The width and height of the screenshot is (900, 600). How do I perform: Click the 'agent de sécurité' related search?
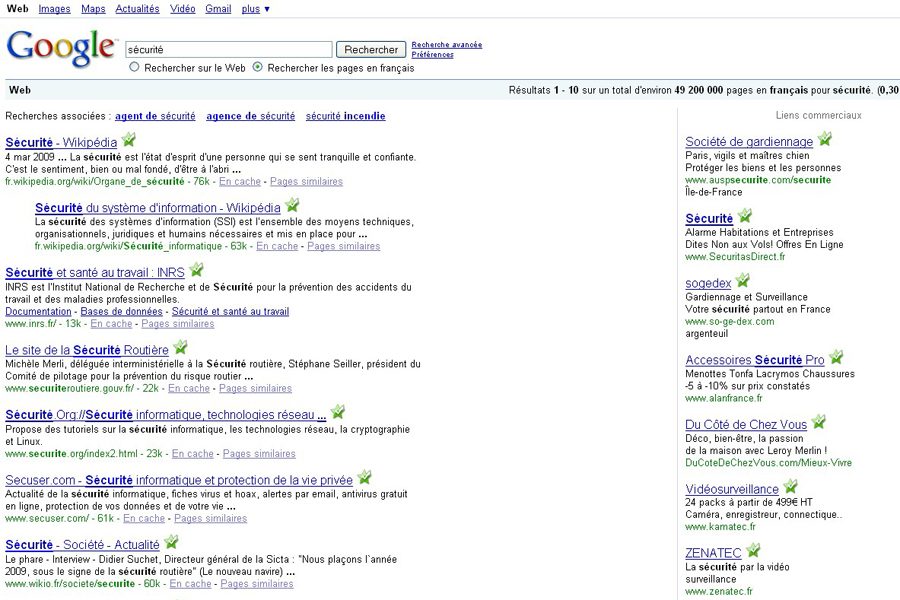click(x=155, y=116)
